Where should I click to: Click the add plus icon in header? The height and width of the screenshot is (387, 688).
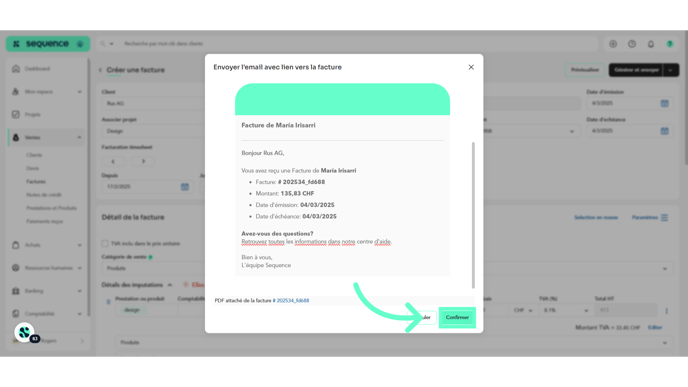pyautogui.click(x=613, y=44)
